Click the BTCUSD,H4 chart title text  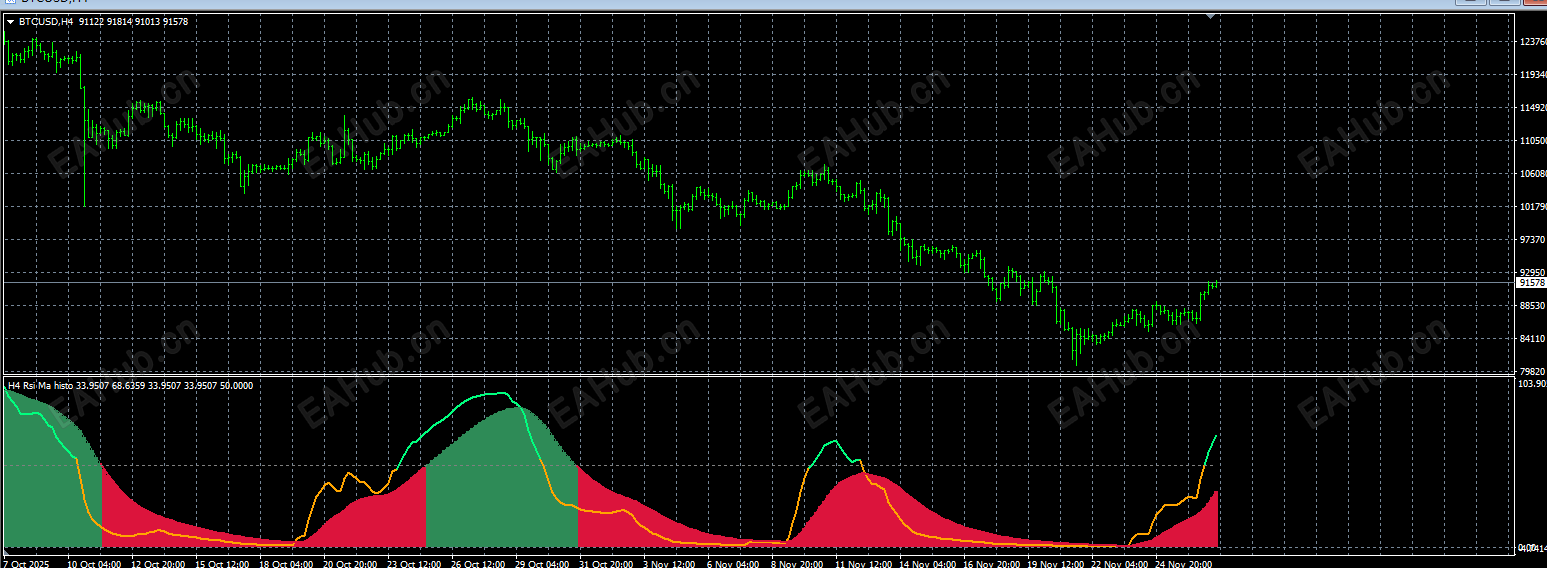47,22
